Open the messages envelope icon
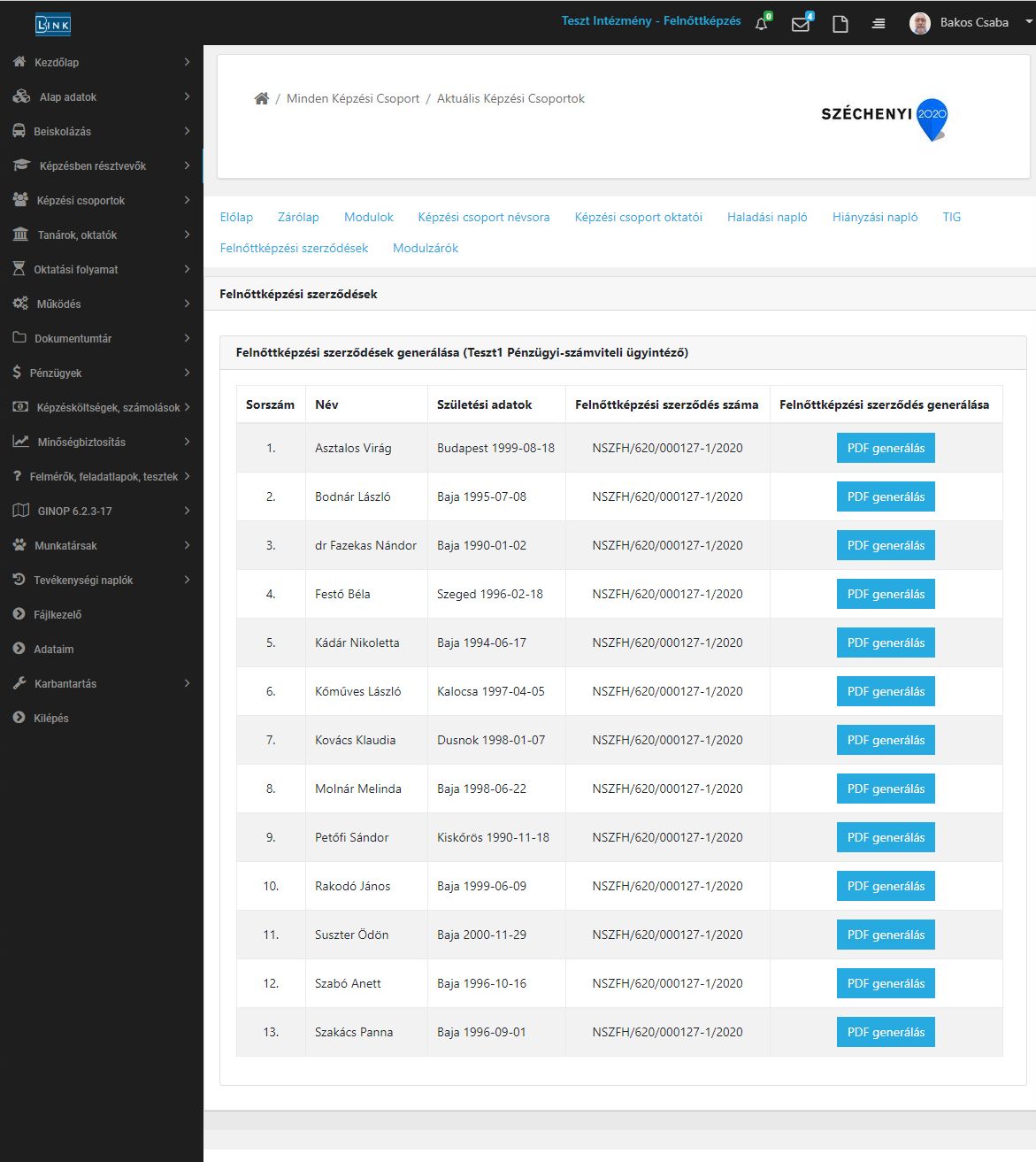The width and height of the screenshot is (1036, 1162). pos(801,24)
